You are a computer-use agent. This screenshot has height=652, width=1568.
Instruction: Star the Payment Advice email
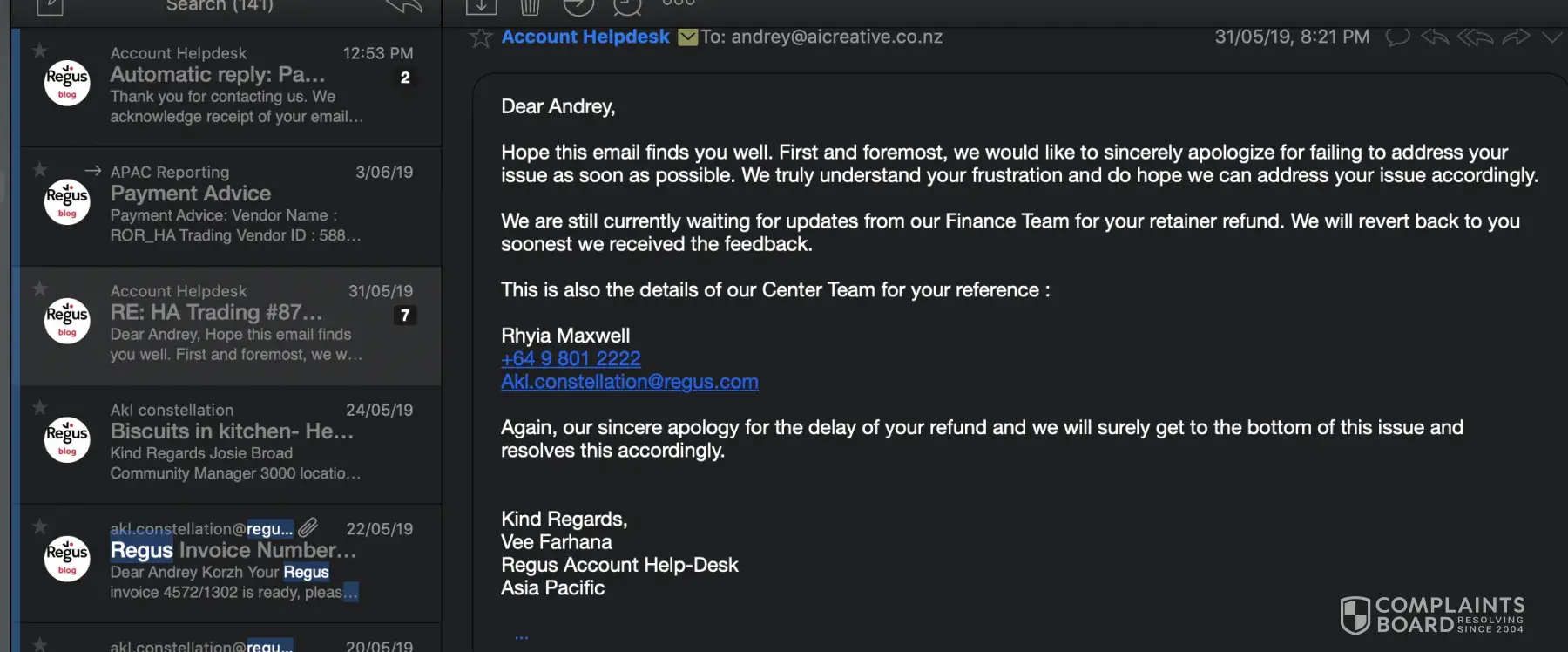pos(40,170)
